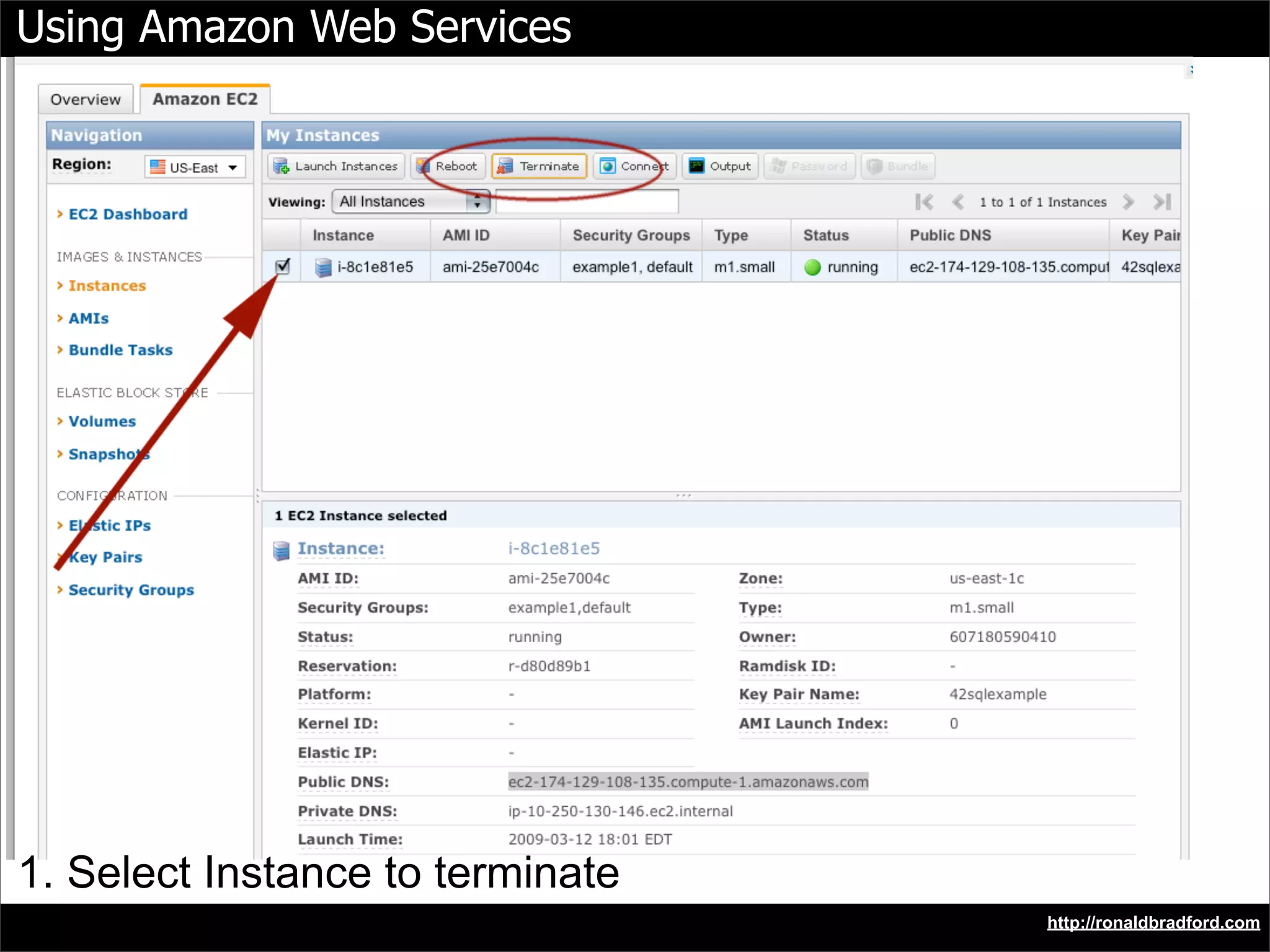Screen dimensions: 1270x952
Task: Go to the first page of instances
Action: (924, 202)
